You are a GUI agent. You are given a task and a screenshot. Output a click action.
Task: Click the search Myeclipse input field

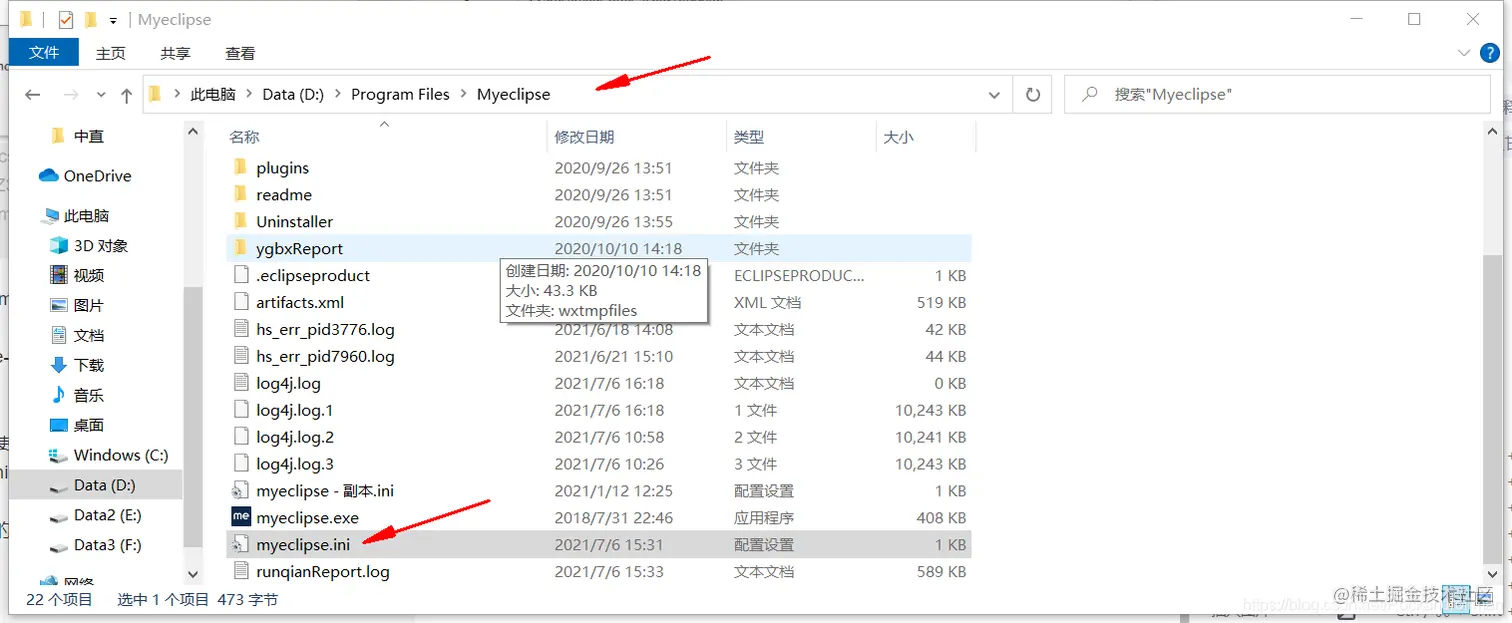1277,94
